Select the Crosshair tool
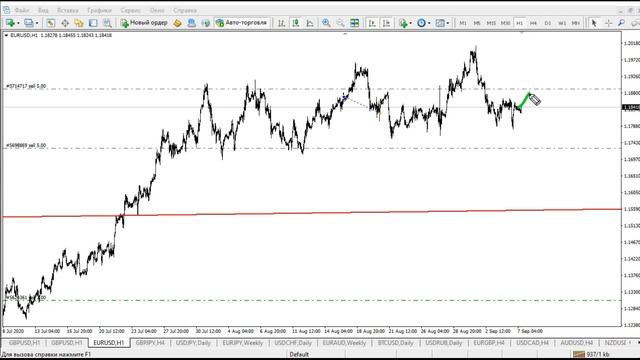The image size is (640, 360). click(608, 23)
